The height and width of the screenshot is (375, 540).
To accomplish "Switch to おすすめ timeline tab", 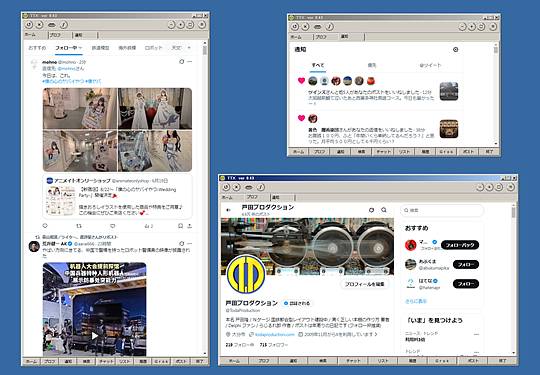I will click(37, 48).
